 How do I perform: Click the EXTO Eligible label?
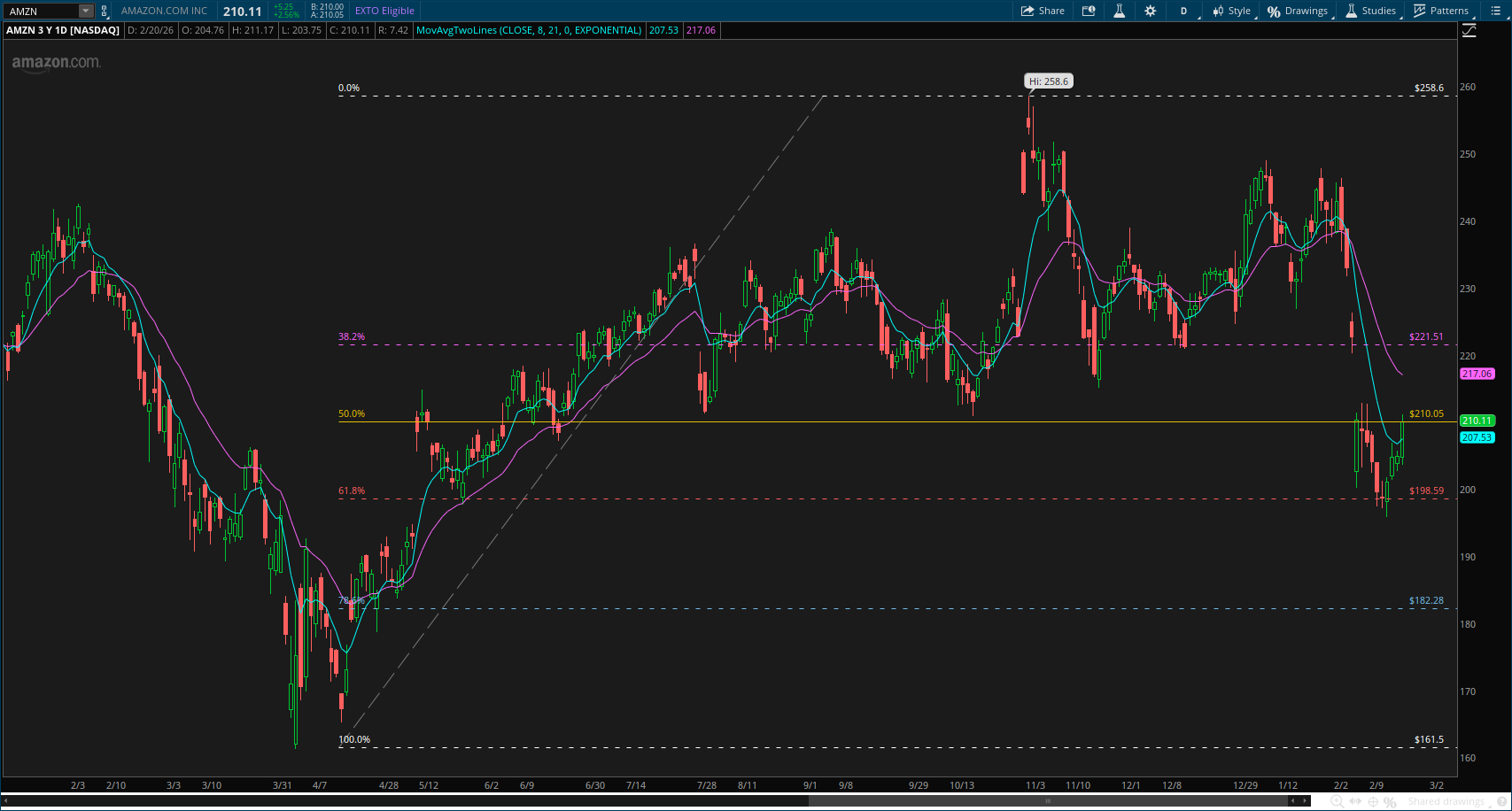pos(384,11)
